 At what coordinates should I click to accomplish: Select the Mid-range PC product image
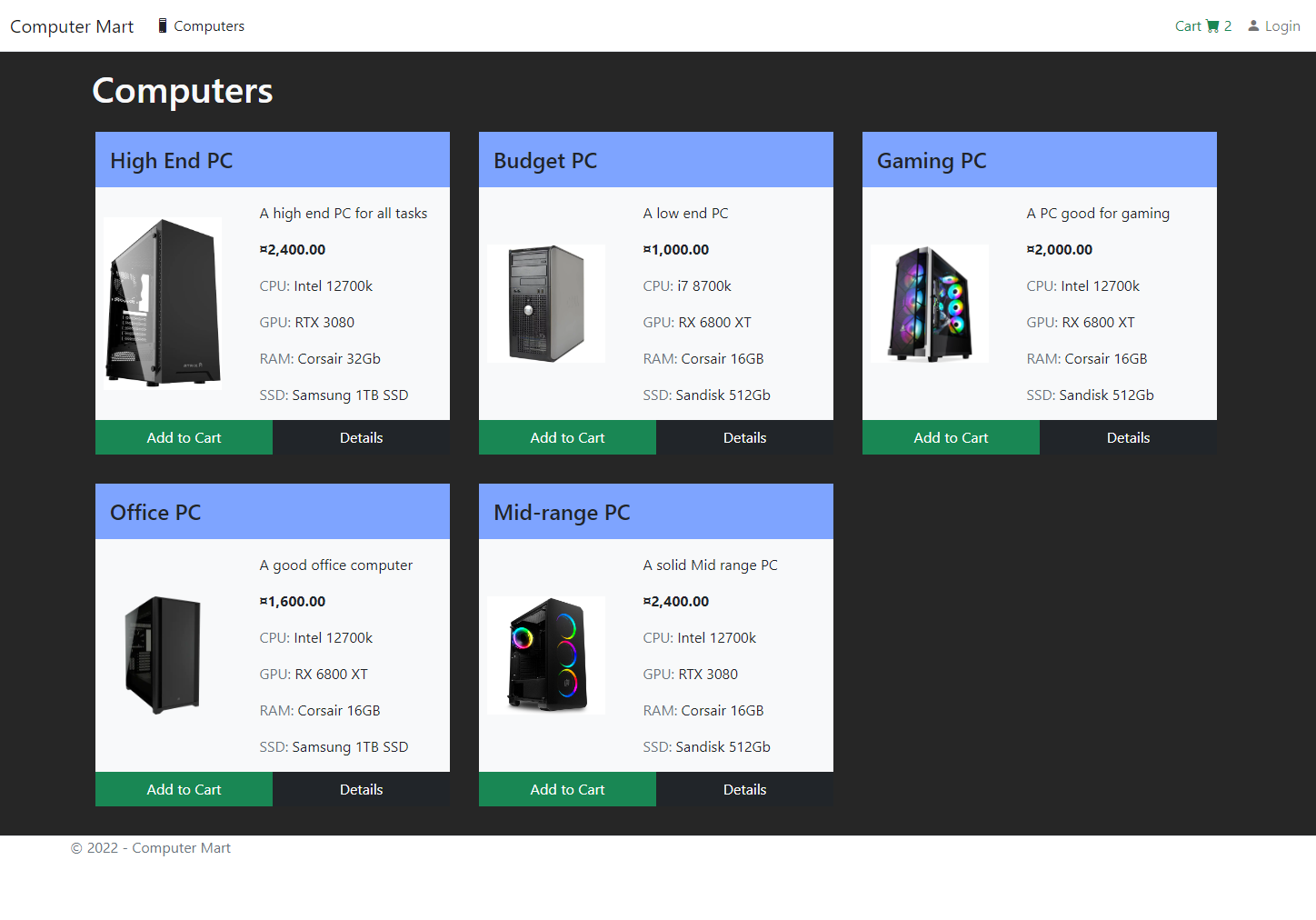pos(546,655)
